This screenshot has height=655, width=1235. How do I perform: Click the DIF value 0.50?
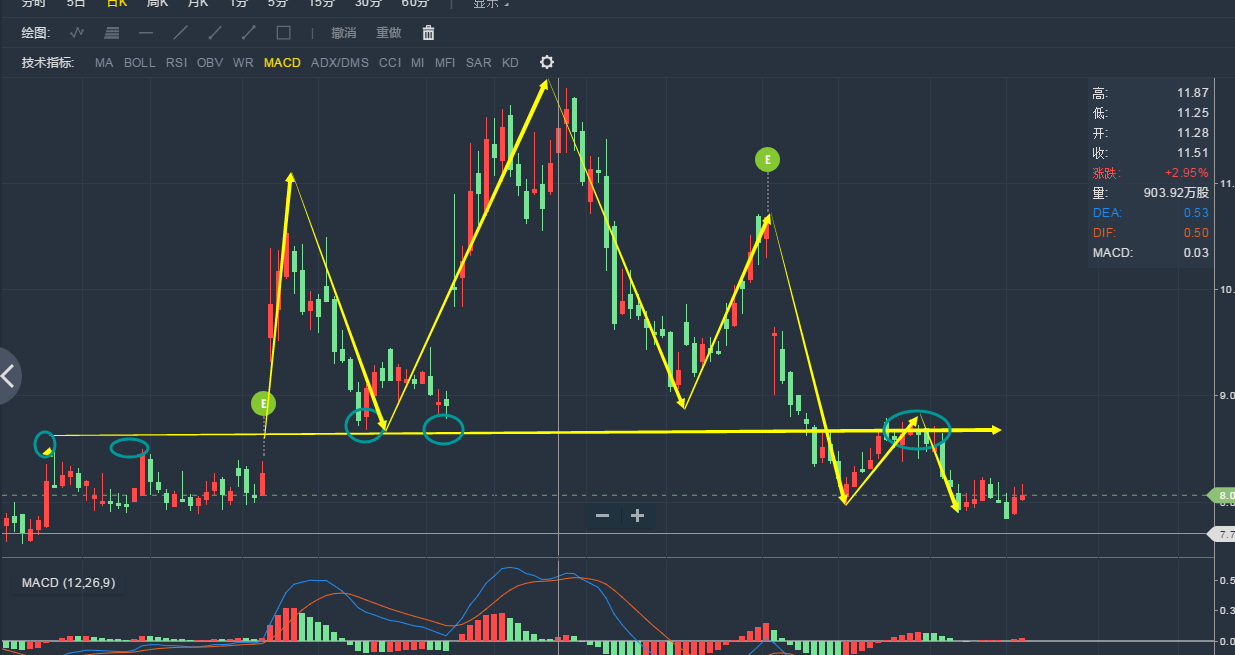[1196, 233]
